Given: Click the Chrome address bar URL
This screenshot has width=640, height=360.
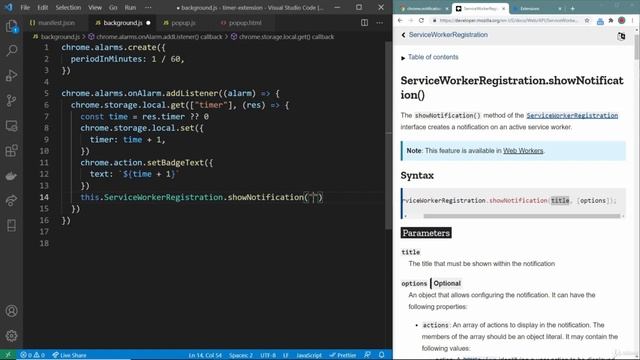Looking at the screenshot, I should point(508,20).
